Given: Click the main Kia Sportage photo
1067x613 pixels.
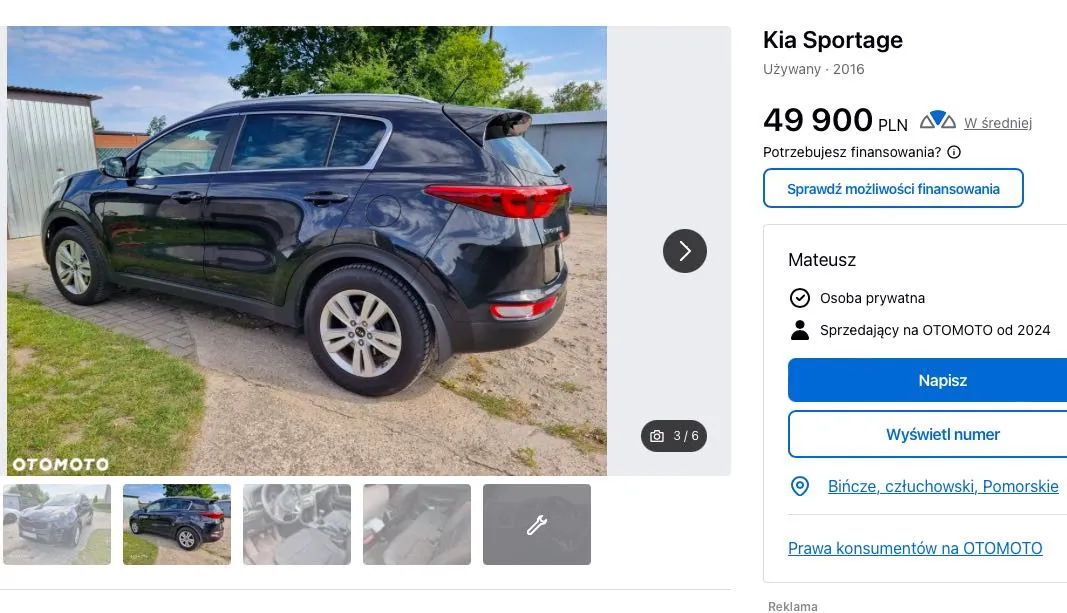Looking at the screenshot, I should [x=307, y=251].
